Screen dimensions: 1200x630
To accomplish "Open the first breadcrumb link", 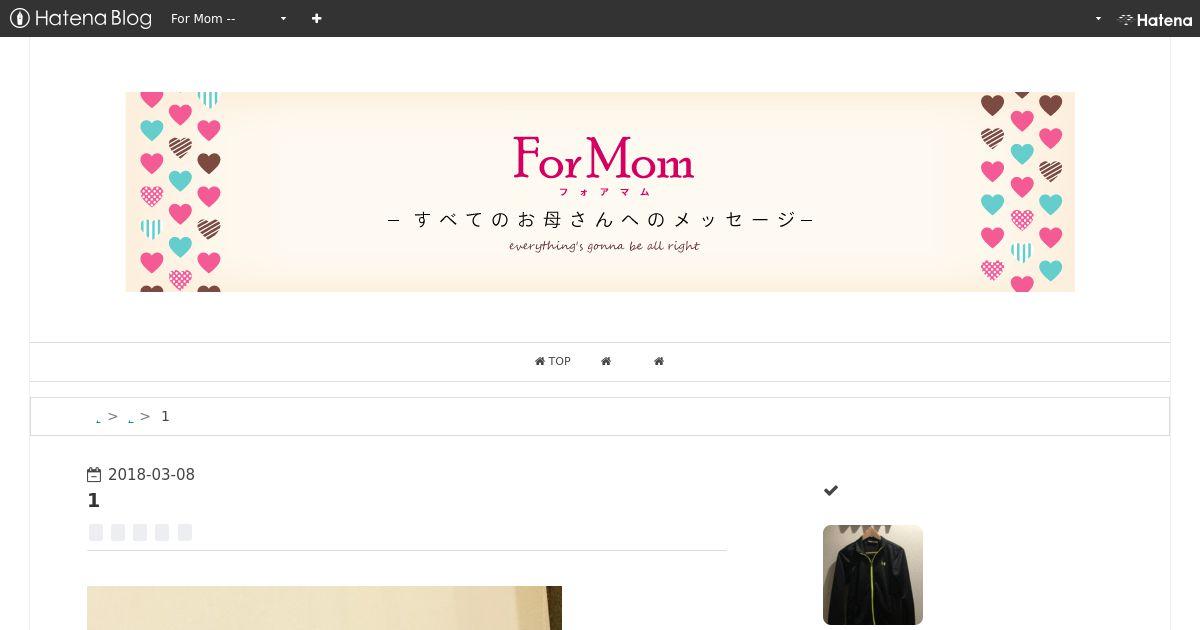I will coord(98,417).
